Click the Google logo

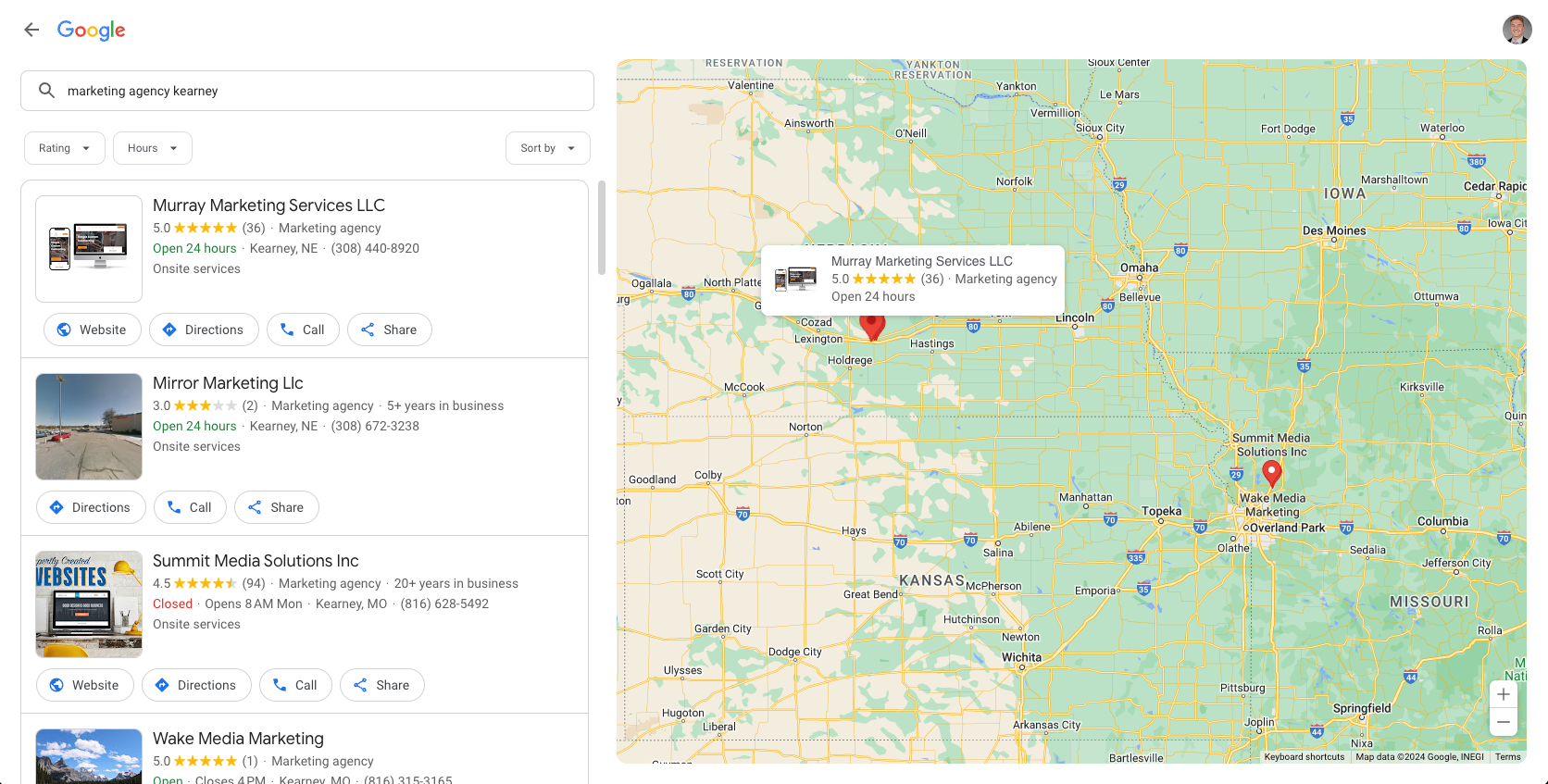click(x=91, y=30)
